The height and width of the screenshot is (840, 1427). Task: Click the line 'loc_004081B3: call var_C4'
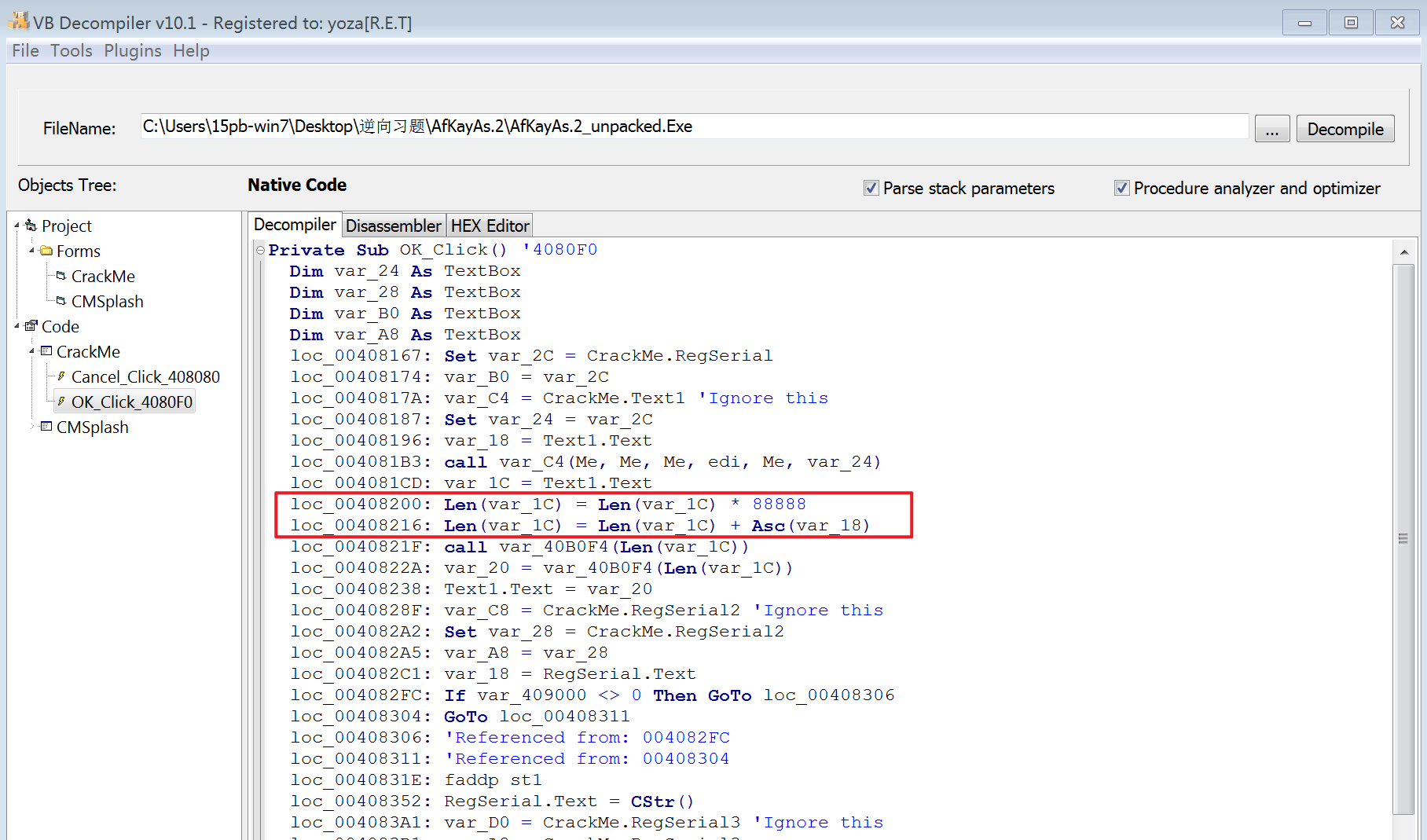point(585,462)
